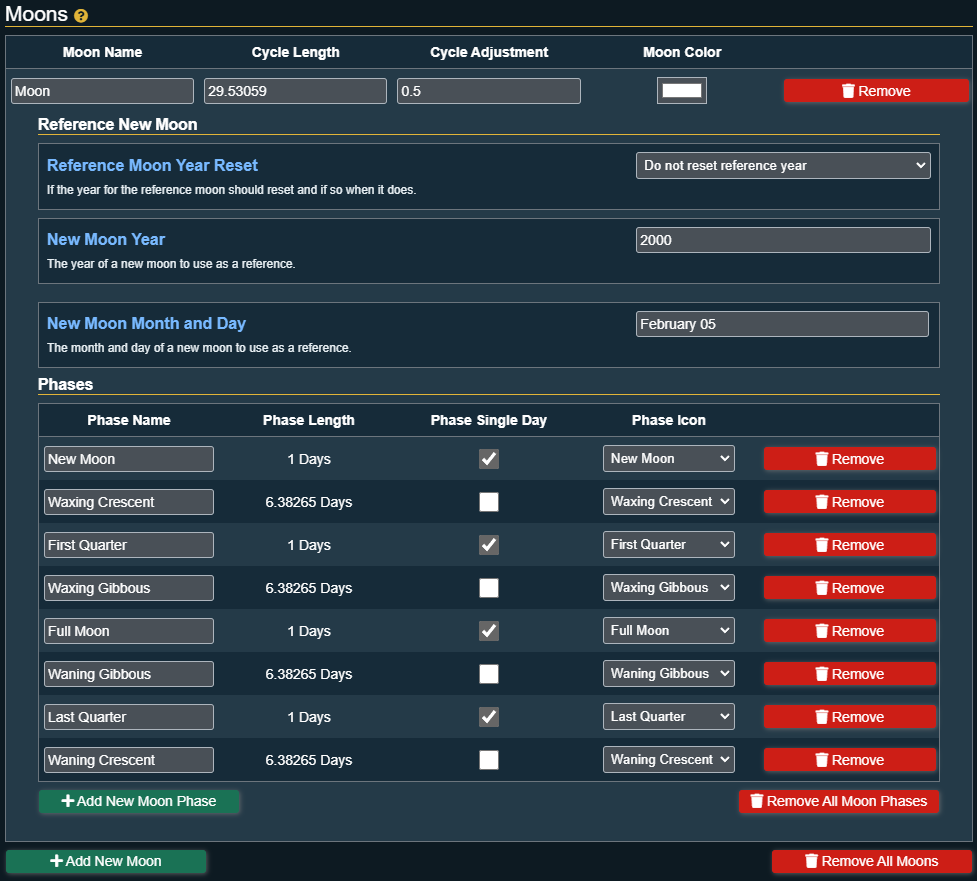Click trash icon on Waxing Gibbous row
The image size is (977, 881).
[x=821, y=588]
